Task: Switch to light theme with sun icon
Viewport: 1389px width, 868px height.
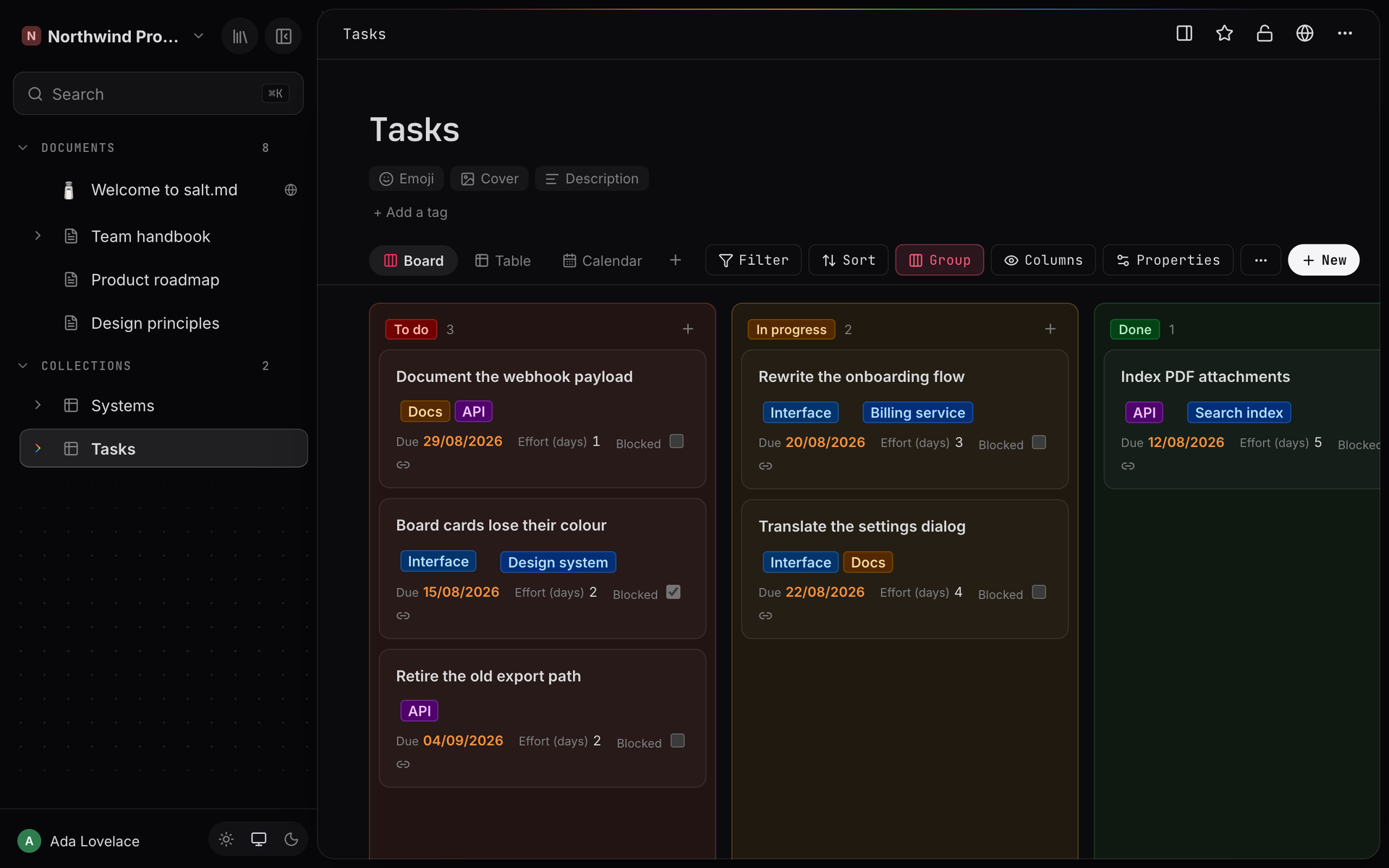Action: click(x=226, y=839)
